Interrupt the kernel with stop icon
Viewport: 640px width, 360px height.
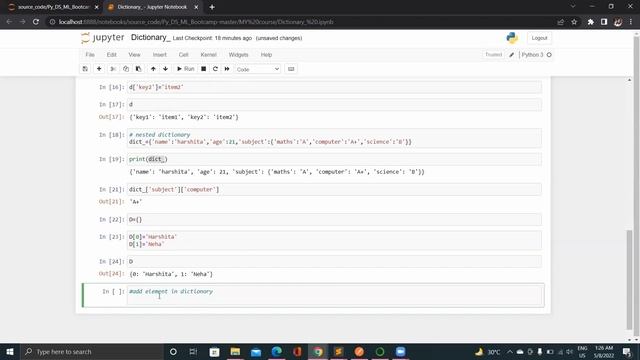pyautogui.click(x=203, y=69)
